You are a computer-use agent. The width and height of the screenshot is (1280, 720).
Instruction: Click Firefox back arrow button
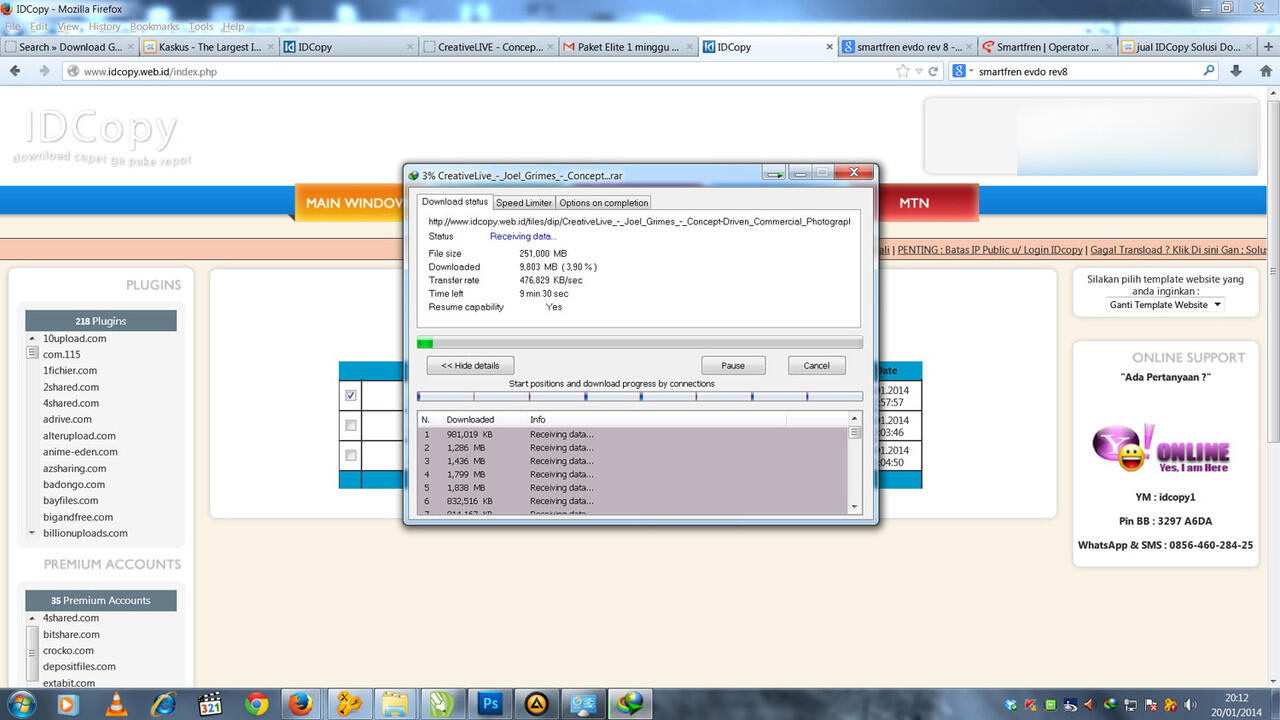[x=15, y=71]
